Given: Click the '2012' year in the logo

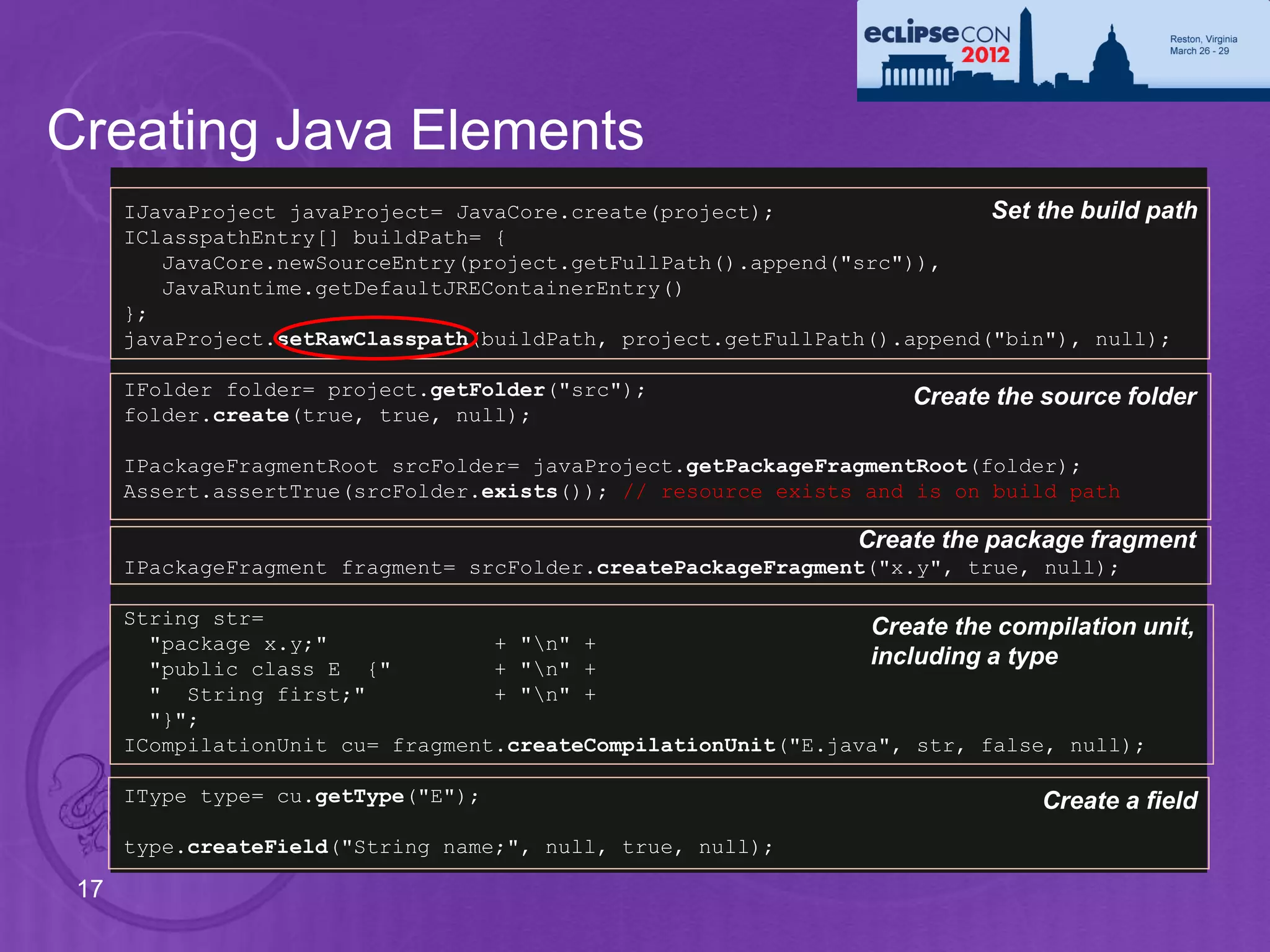Looking at the screenshot, I should (x=985, y=55).
